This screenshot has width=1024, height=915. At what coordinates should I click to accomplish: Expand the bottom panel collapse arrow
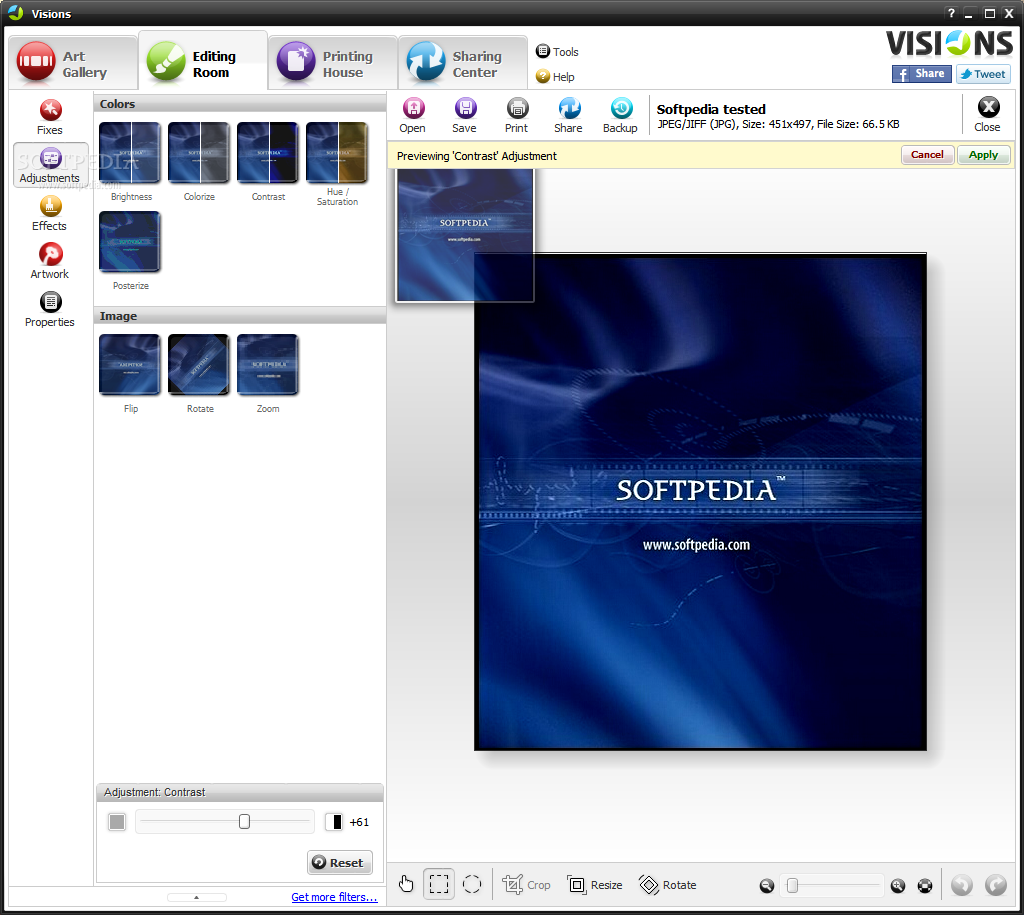pos(197,897)
